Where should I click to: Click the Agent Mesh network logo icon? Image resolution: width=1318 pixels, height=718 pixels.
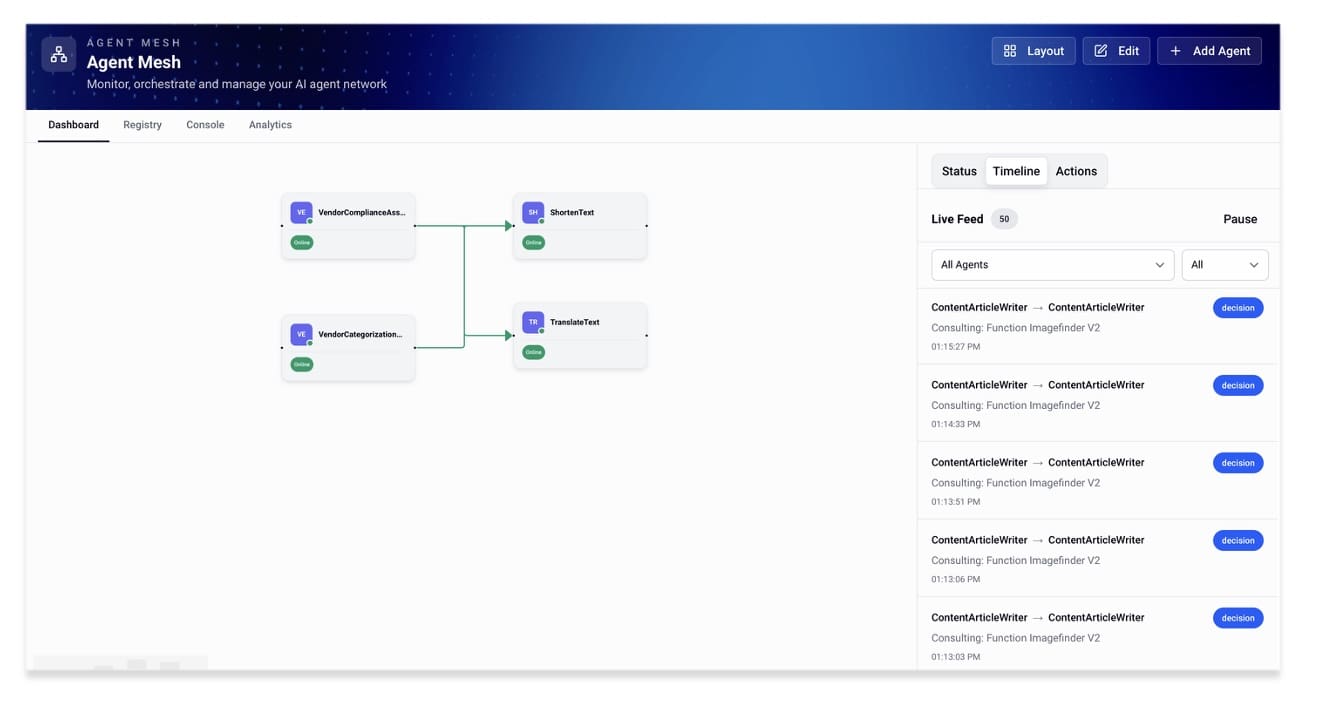pyautogui.click(x=59, y=54)
